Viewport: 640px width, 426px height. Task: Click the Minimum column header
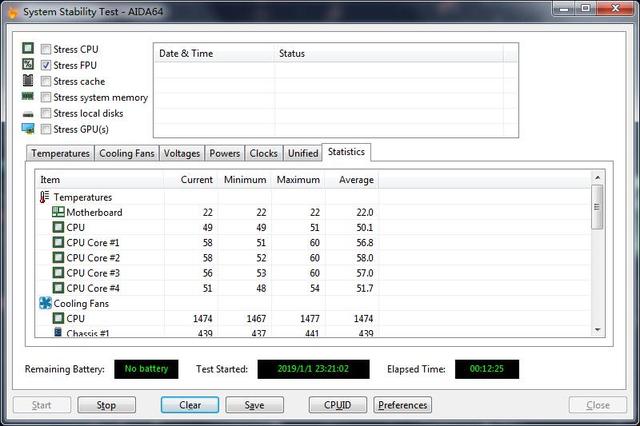click(244, 180)
